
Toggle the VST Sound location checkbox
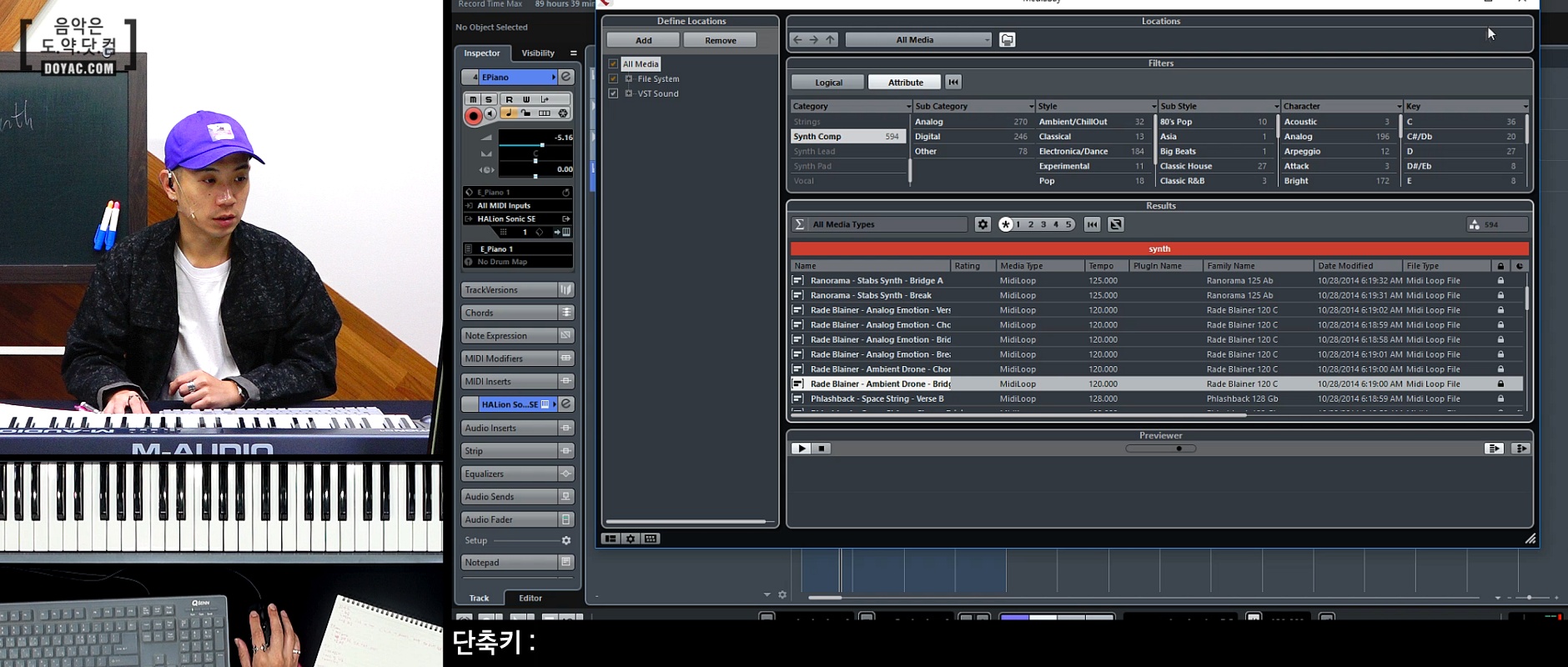point(613,93)
